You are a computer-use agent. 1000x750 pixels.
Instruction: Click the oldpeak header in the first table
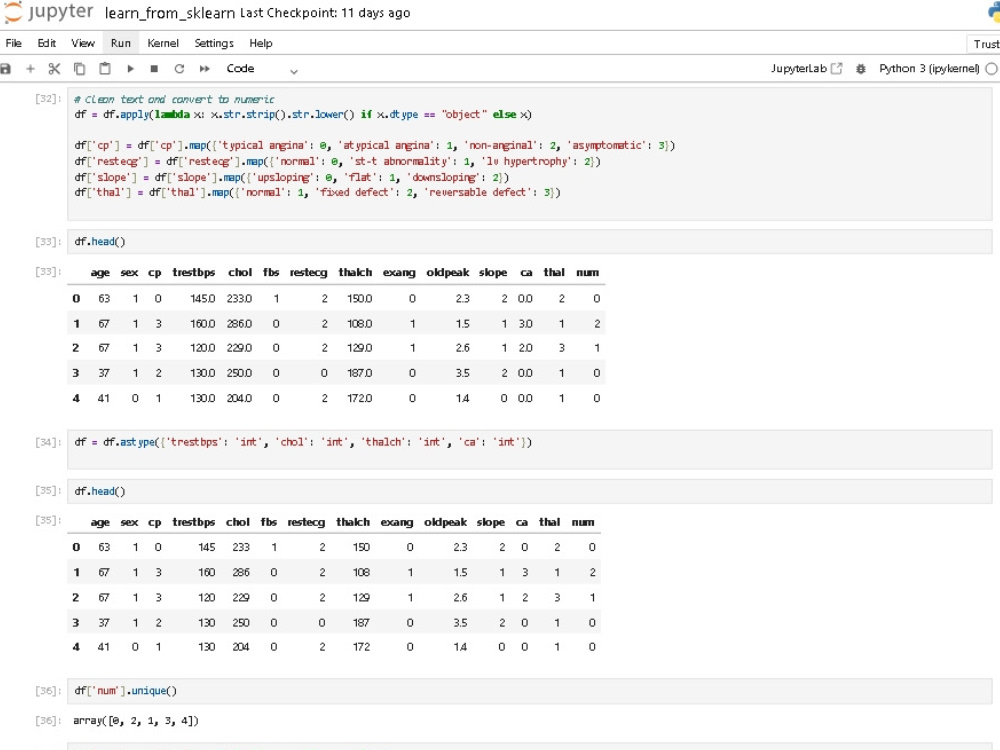[x=448, y=272]
